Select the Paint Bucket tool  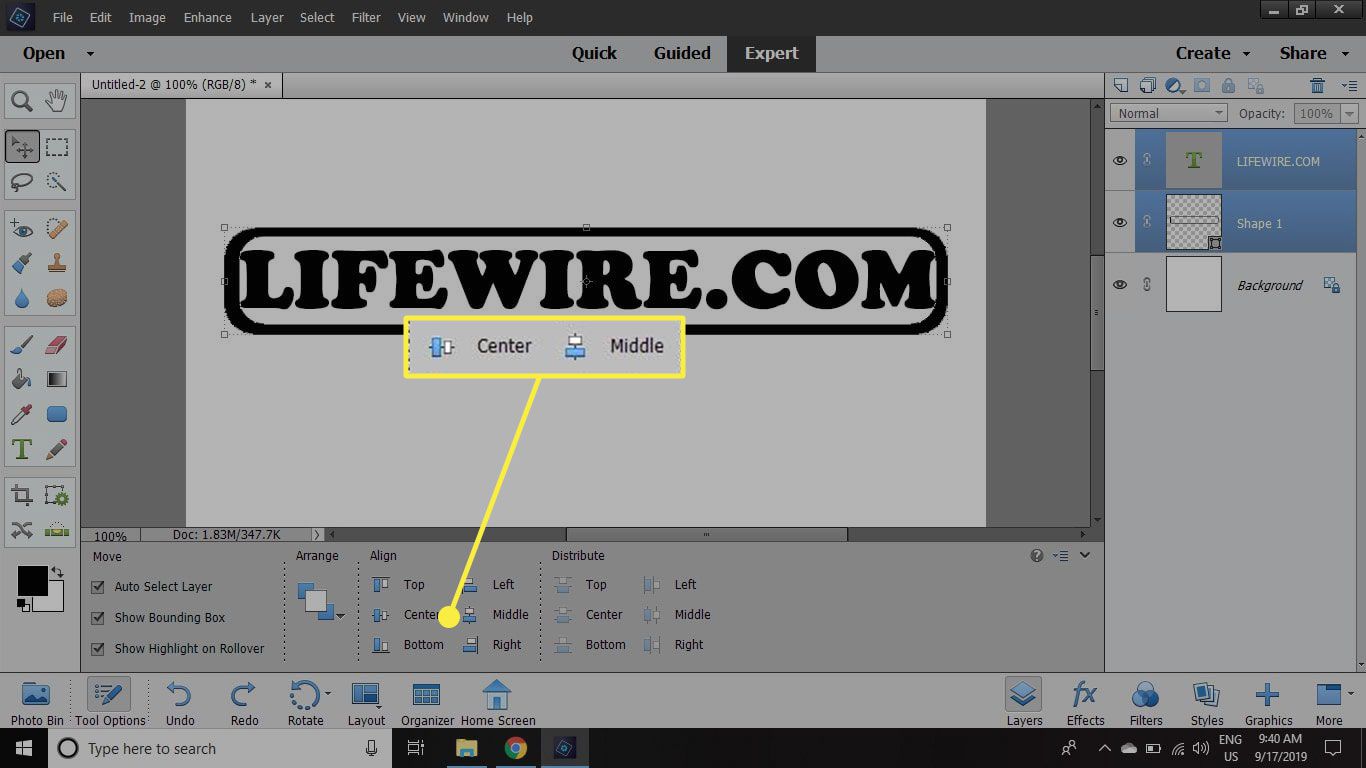click(x=22, y=380)
